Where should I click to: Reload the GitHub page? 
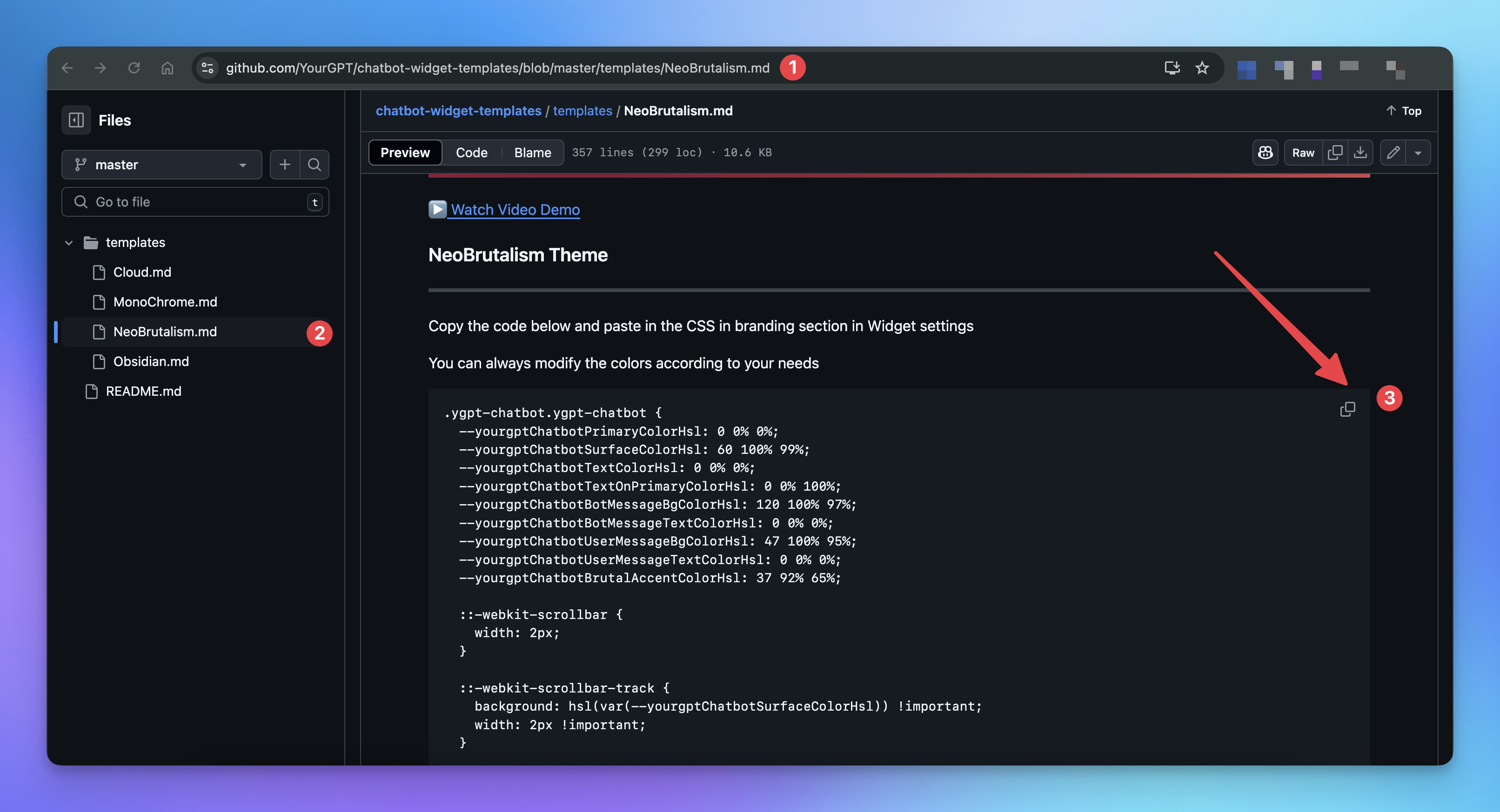coord(134,68)
